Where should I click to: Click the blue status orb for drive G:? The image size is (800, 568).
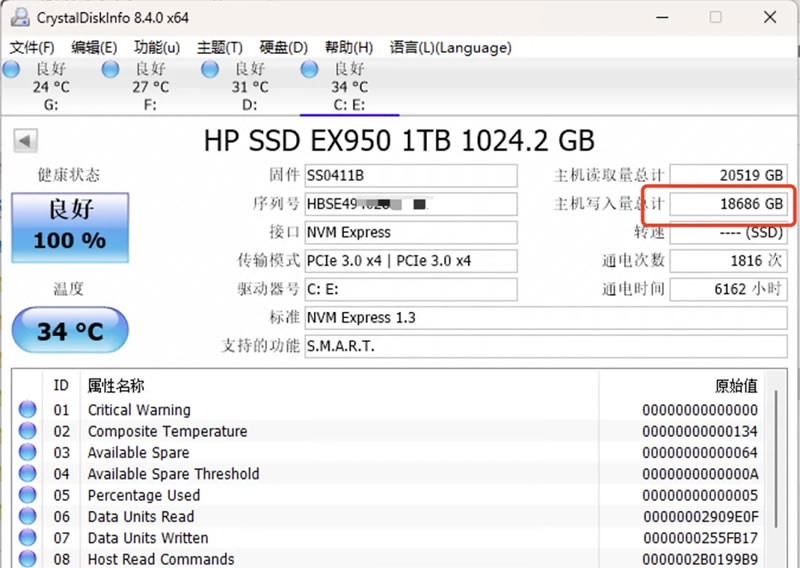click(x=11, y=69)
